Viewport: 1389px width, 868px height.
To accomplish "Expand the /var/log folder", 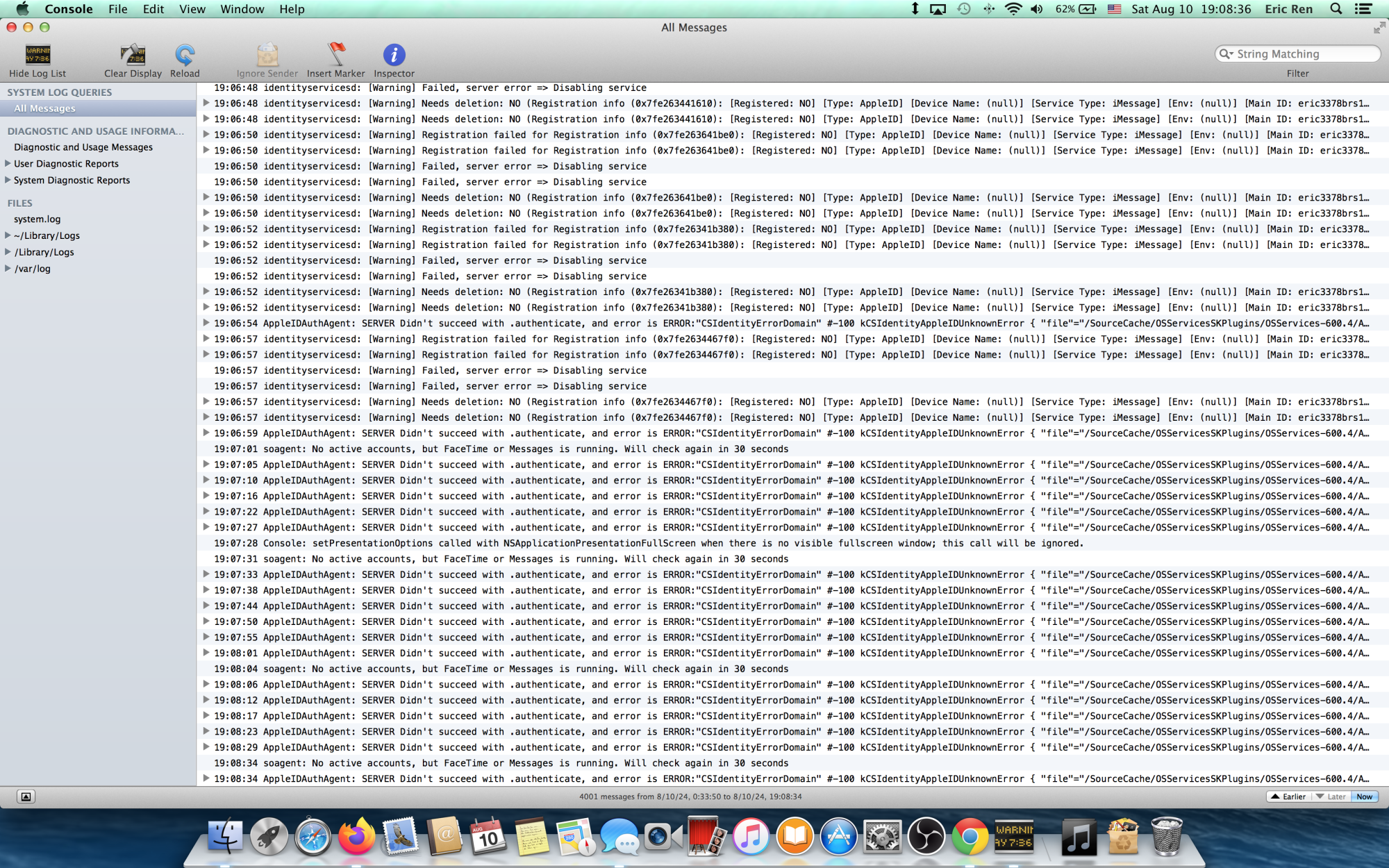I will pos(8,269).
